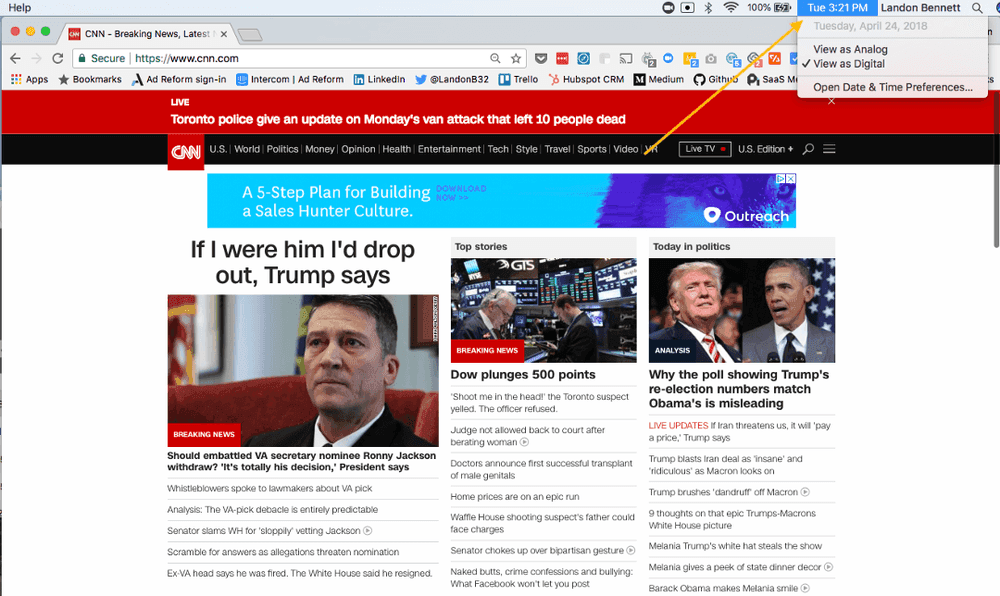Click the Tue 3:21 PM menu bar clock
This screenshot has height=596, width=1000.
[837, 8]
